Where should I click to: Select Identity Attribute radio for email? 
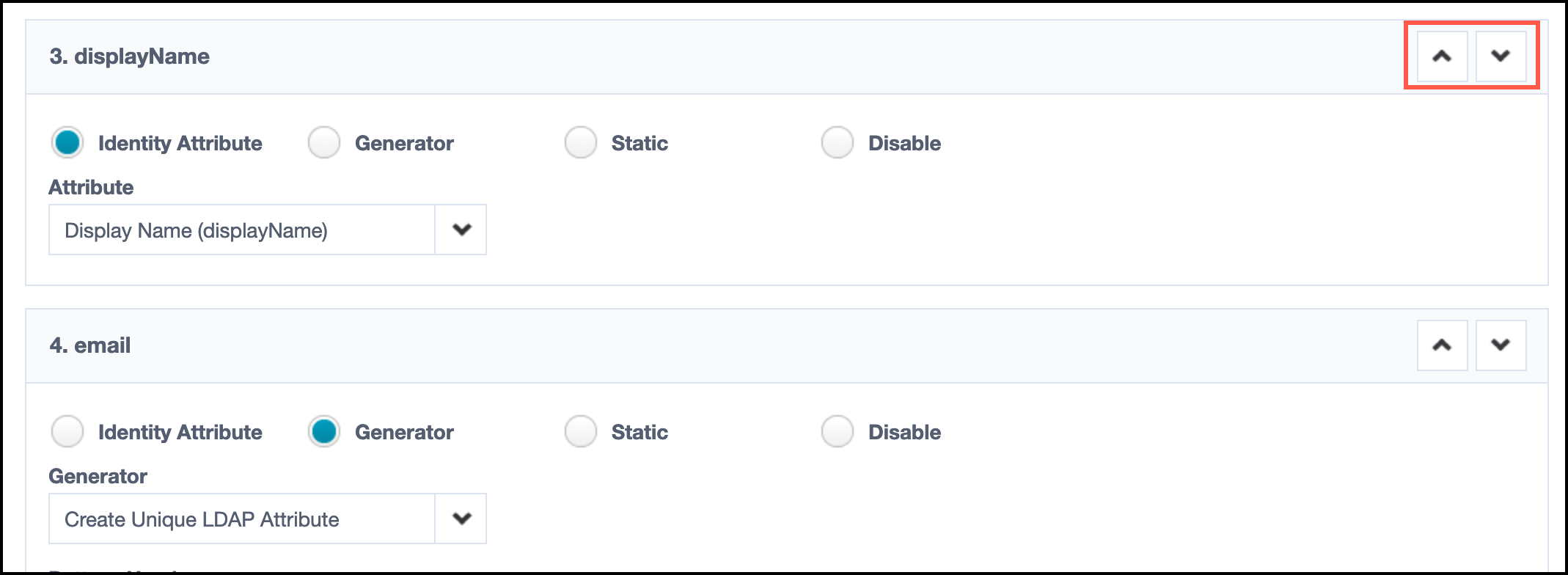point(67,432)
